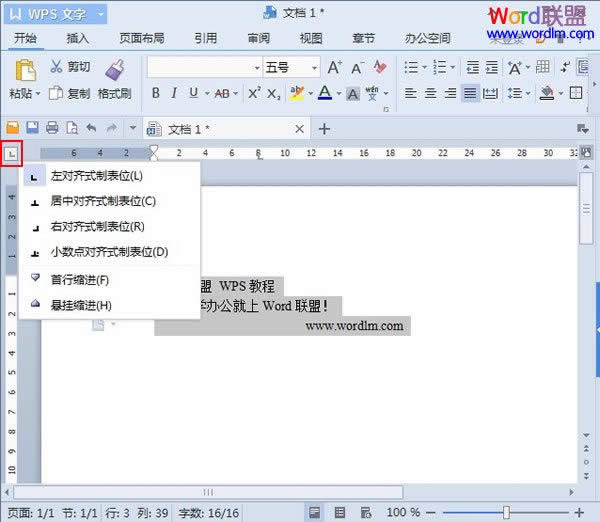The height and width of the screenshot is (522, 600).
Task: Select 居中对齐式制表位(C) menu item
Action: click(x=110, y=201)
